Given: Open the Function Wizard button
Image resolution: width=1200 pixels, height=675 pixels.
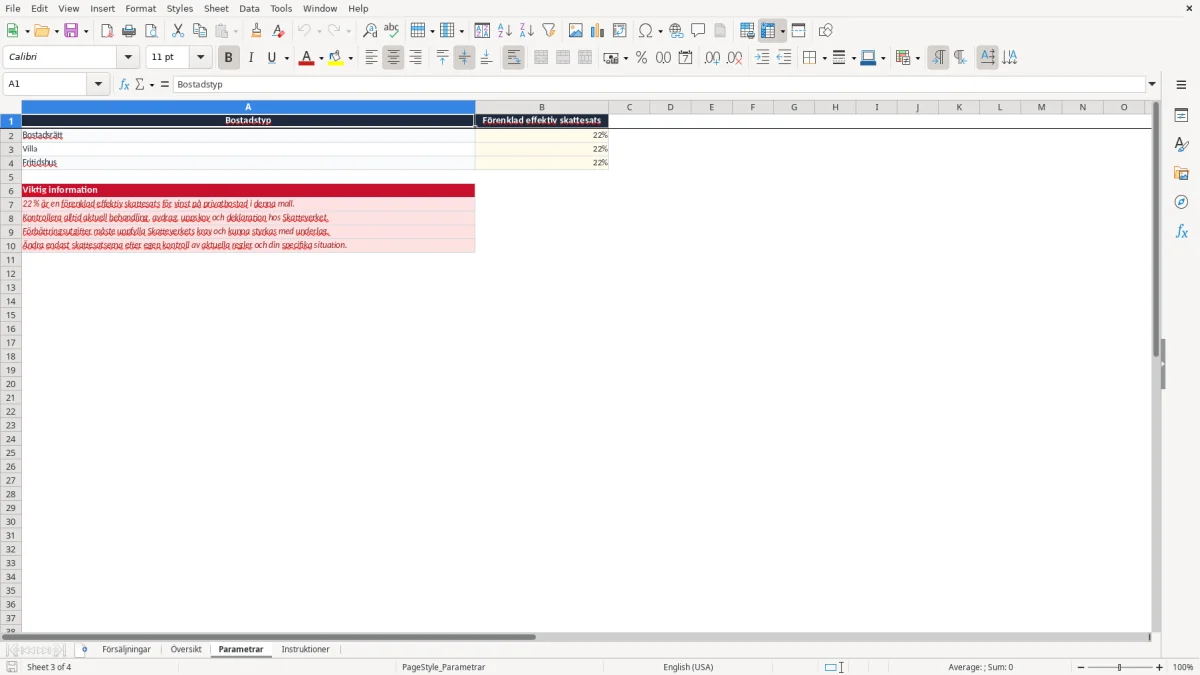Looking at the screenshot, I should 124,84.
